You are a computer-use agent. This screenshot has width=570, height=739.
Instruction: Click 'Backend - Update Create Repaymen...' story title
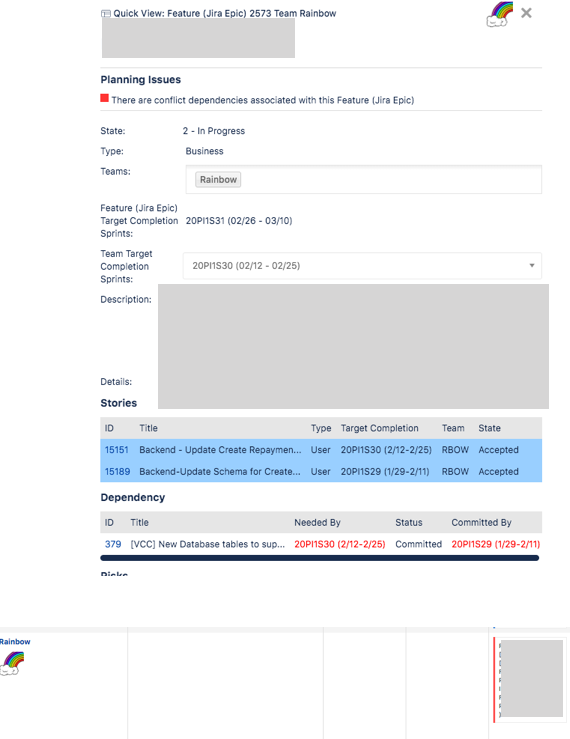click(220, 450)
